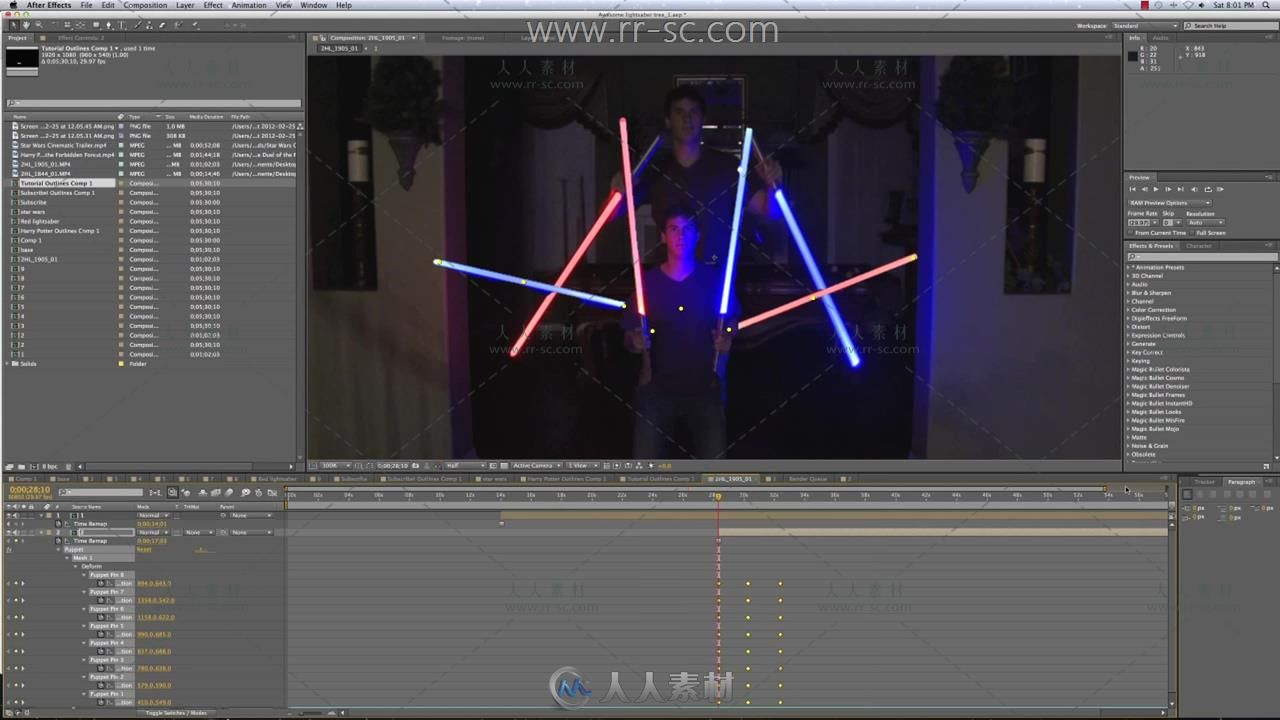The image size is (1280, 720).
Task: Toggle Live Update icon in timeline
Action: pyautogui.click(x=173, y=492)
